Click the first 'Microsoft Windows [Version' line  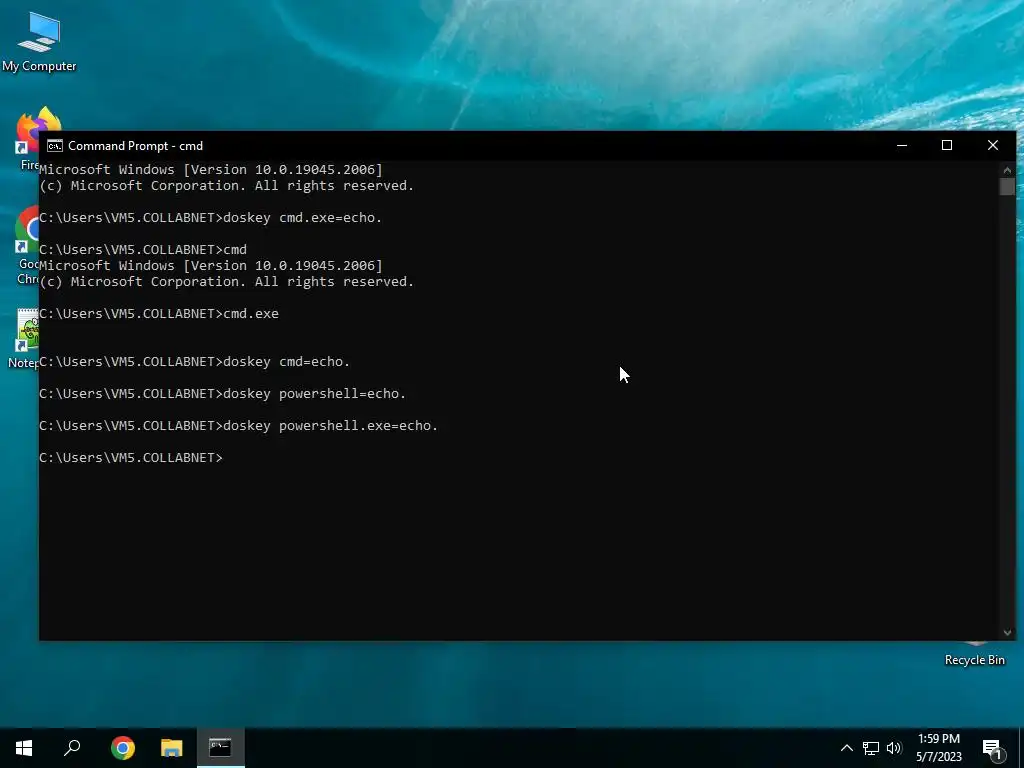(x=210, y=170)
